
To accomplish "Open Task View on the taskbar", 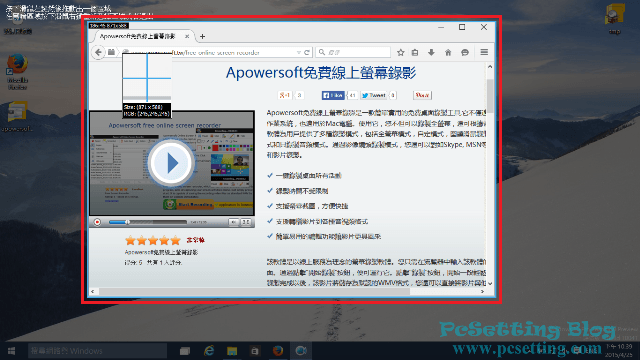I will (x=185, y=351).
